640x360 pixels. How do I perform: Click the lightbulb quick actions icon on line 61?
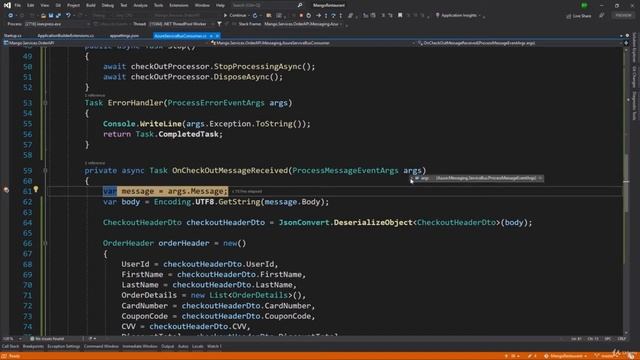36,189
